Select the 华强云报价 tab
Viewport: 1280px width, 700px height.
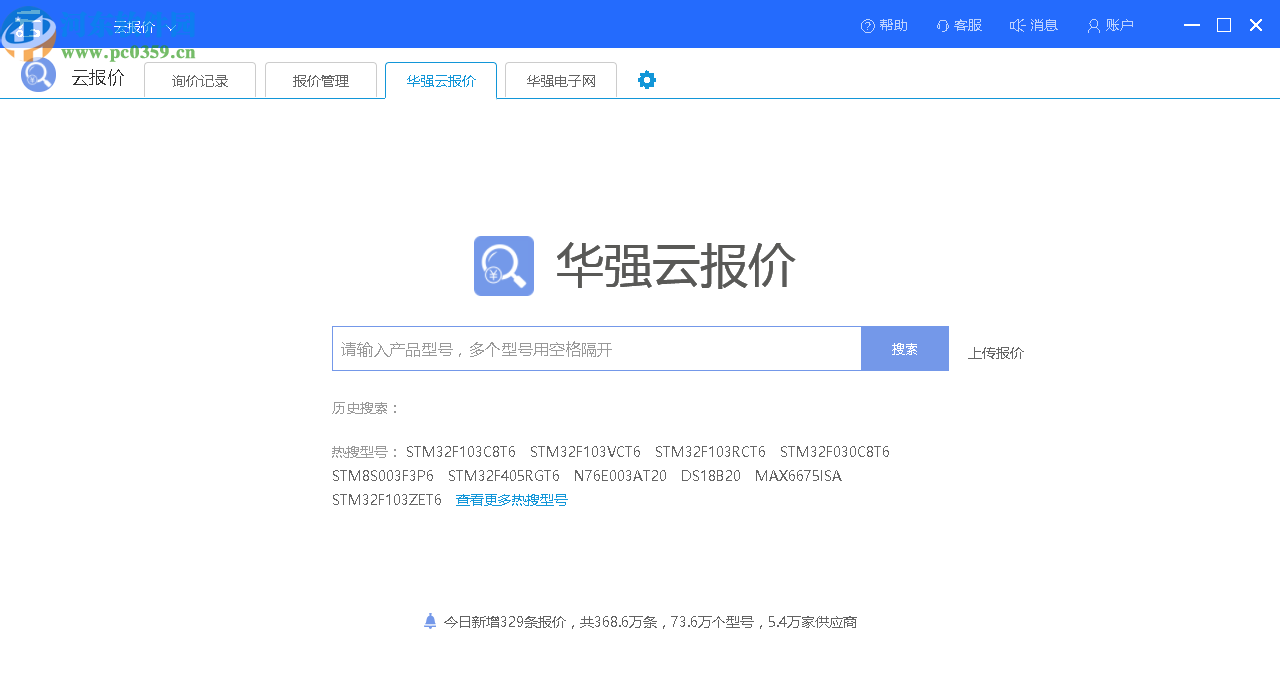pos(440,80)
